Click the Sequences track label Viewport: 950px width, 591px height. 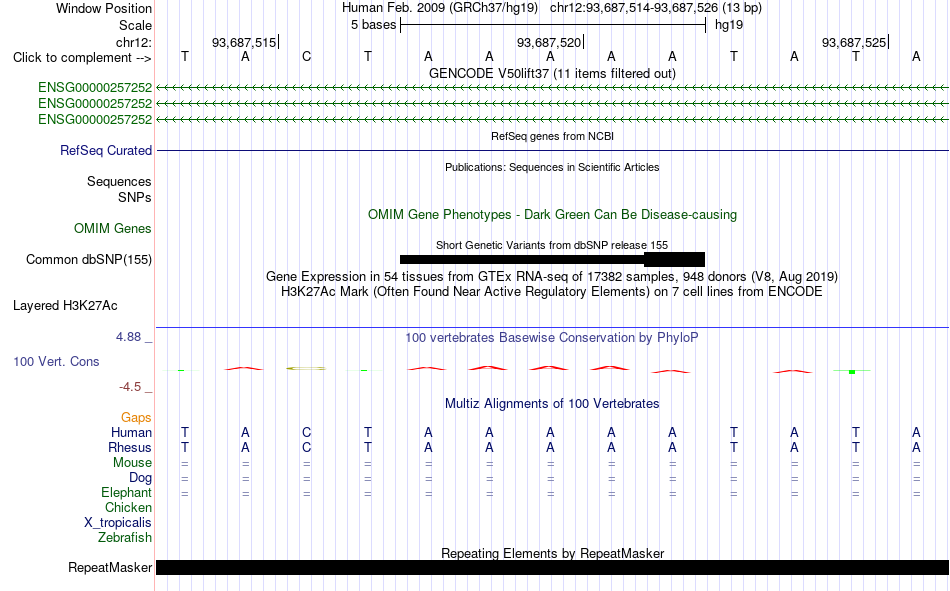119,181
